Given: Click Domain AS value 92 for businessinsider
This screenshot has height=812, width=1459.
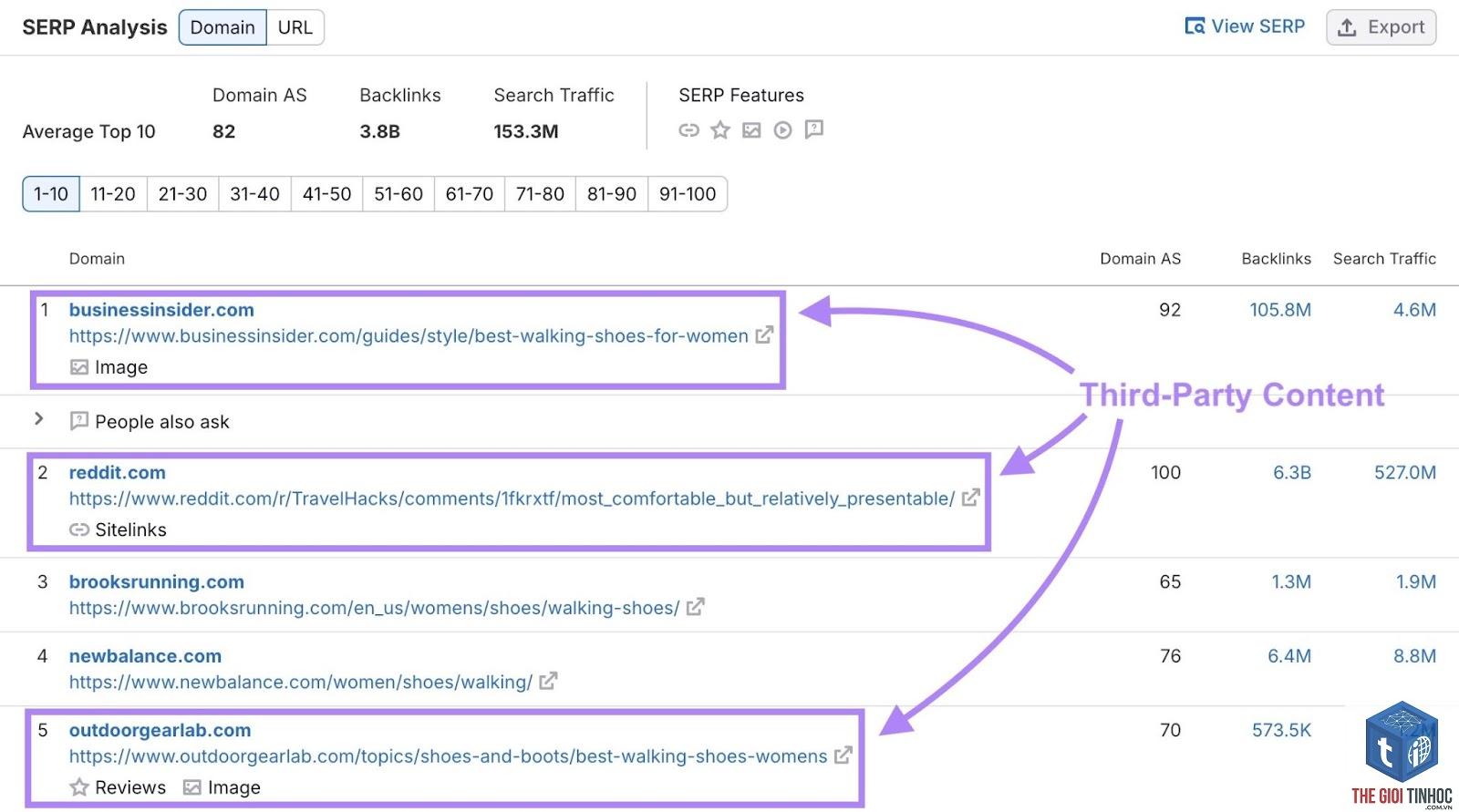Looking at the screenshot, I should pyautogui.click(x=1170, y=310).
